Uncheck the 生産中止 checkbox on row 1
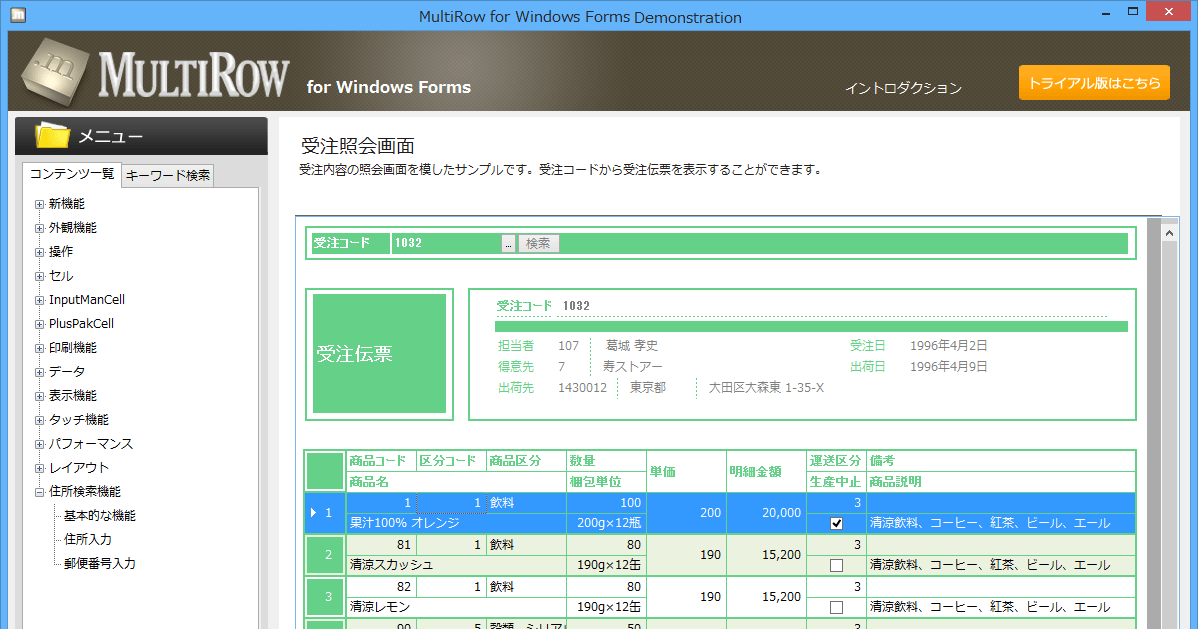Screen dimensions: 1198x629 [835, 522]
